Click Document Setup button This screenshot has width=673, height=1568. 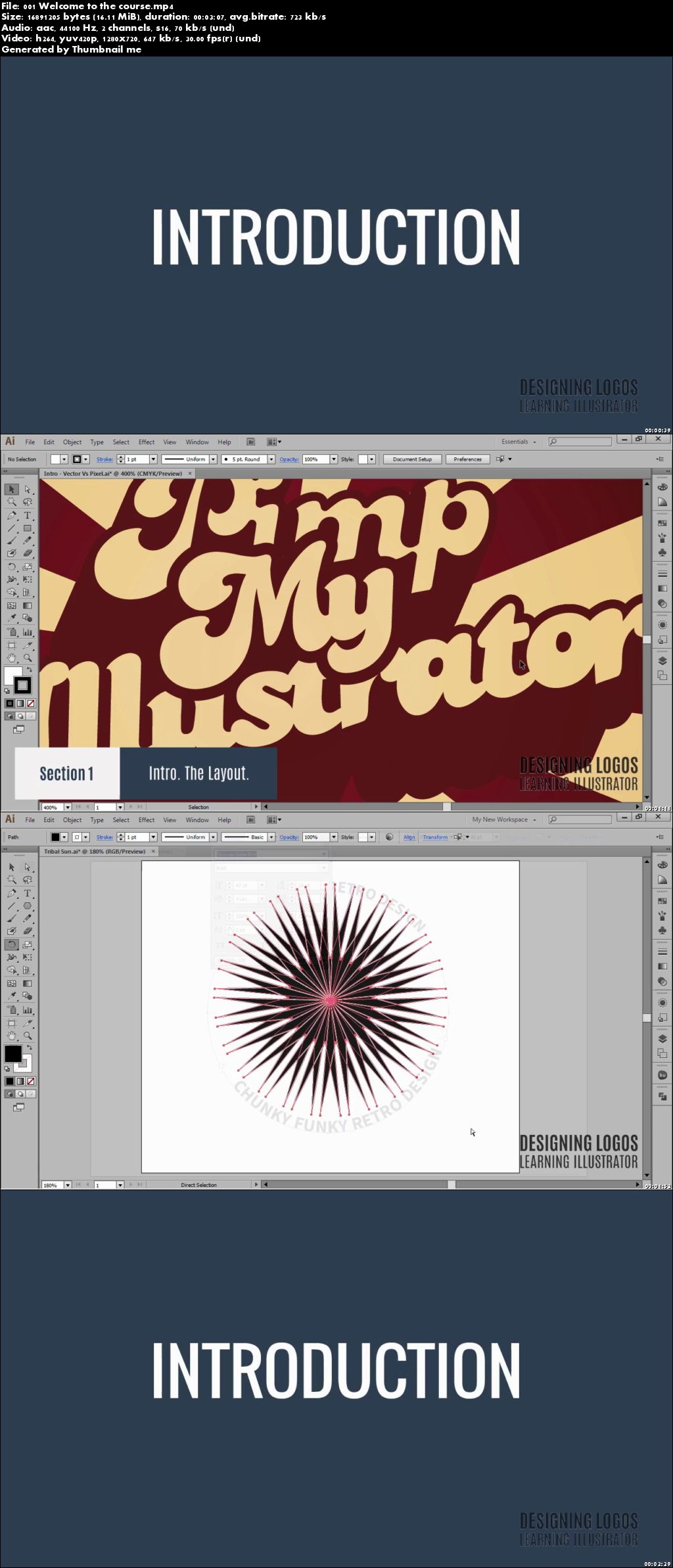click(x=412, y=459)
